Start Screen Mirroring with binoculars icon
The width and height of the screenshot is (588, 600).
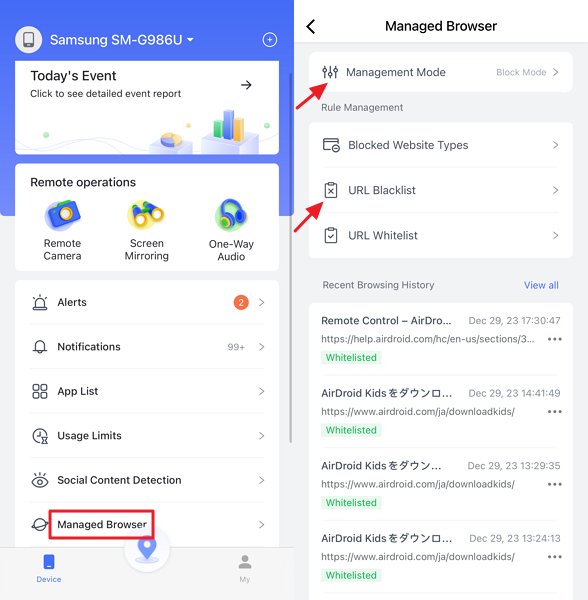point(147,230)
